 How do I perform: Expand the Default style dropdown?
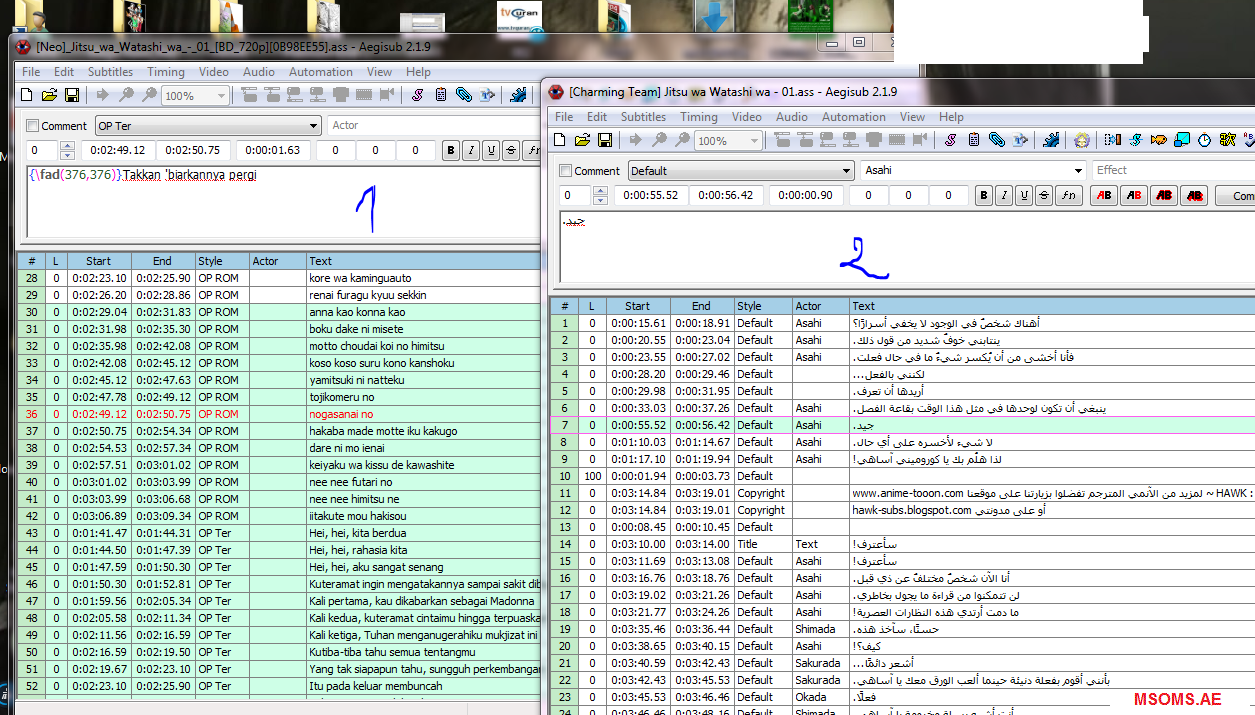tap(846, 171)
